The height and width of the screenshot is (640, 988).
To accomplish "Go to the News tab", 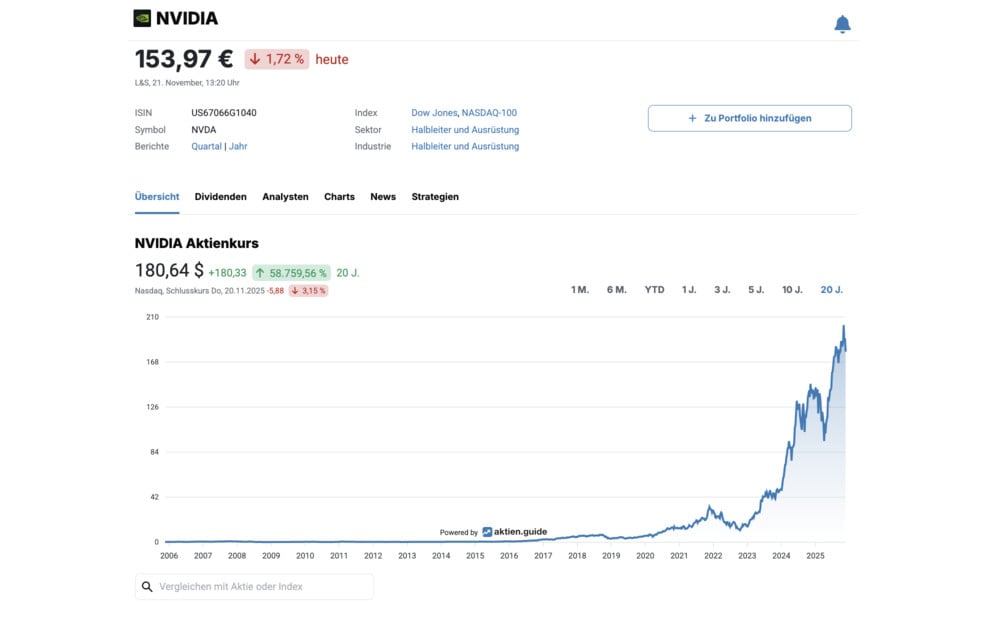I will (x=383, y=197).
